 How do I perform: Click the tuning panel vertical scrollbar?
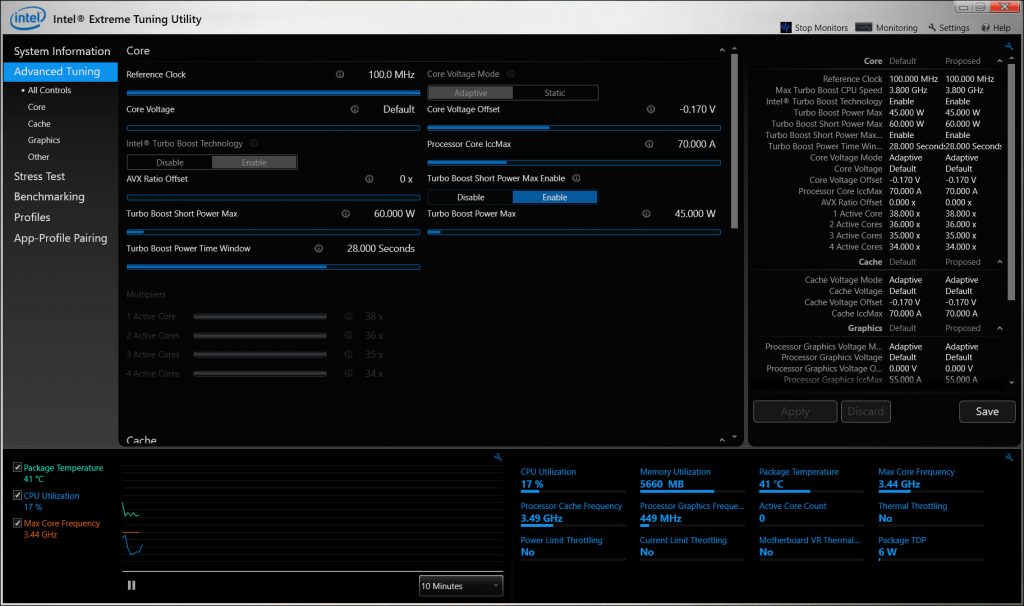tap(734, 140)
